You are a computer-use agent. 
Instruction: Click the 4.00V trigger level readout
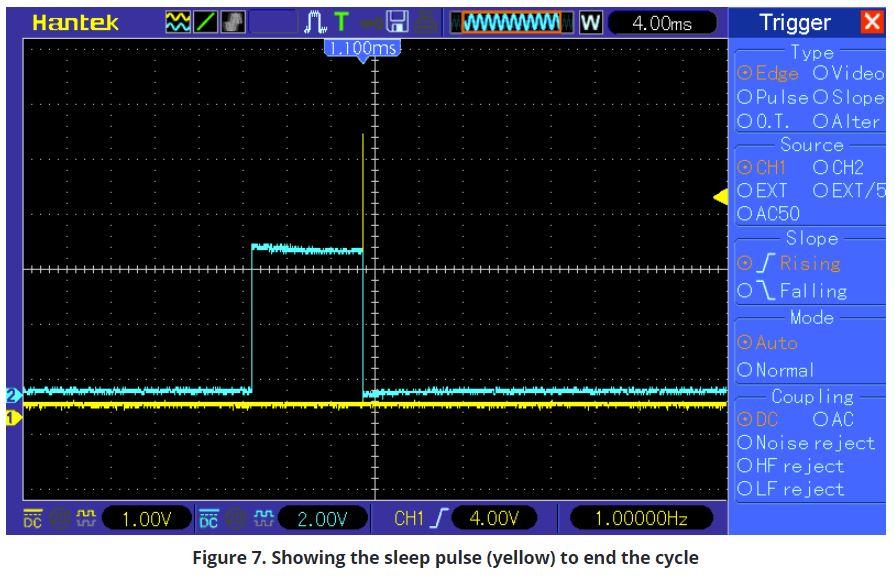[x=494, y=519]
